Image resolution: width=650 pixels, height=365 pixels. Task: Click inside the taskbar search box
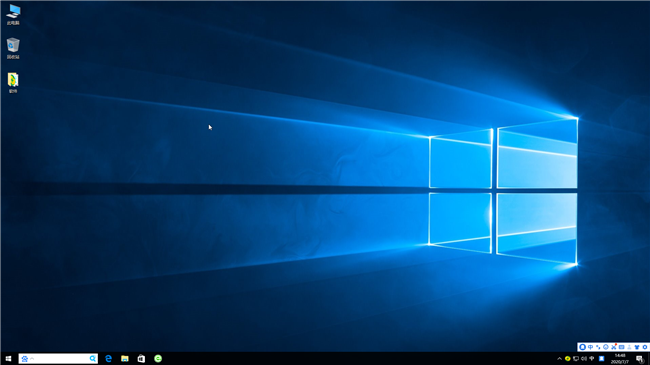[58, 359]
